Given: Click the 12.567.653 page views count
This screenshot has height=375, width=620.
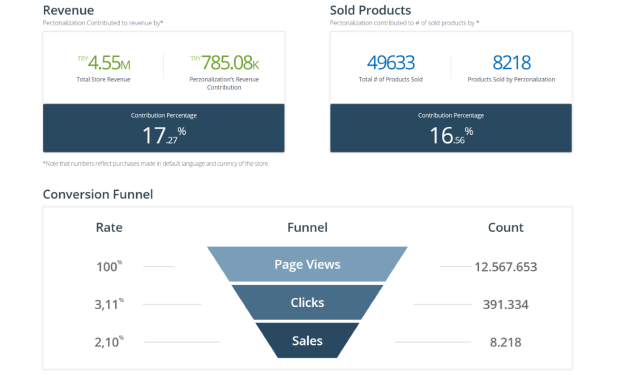Looking at the screenshot, I should tap(506, 267).
